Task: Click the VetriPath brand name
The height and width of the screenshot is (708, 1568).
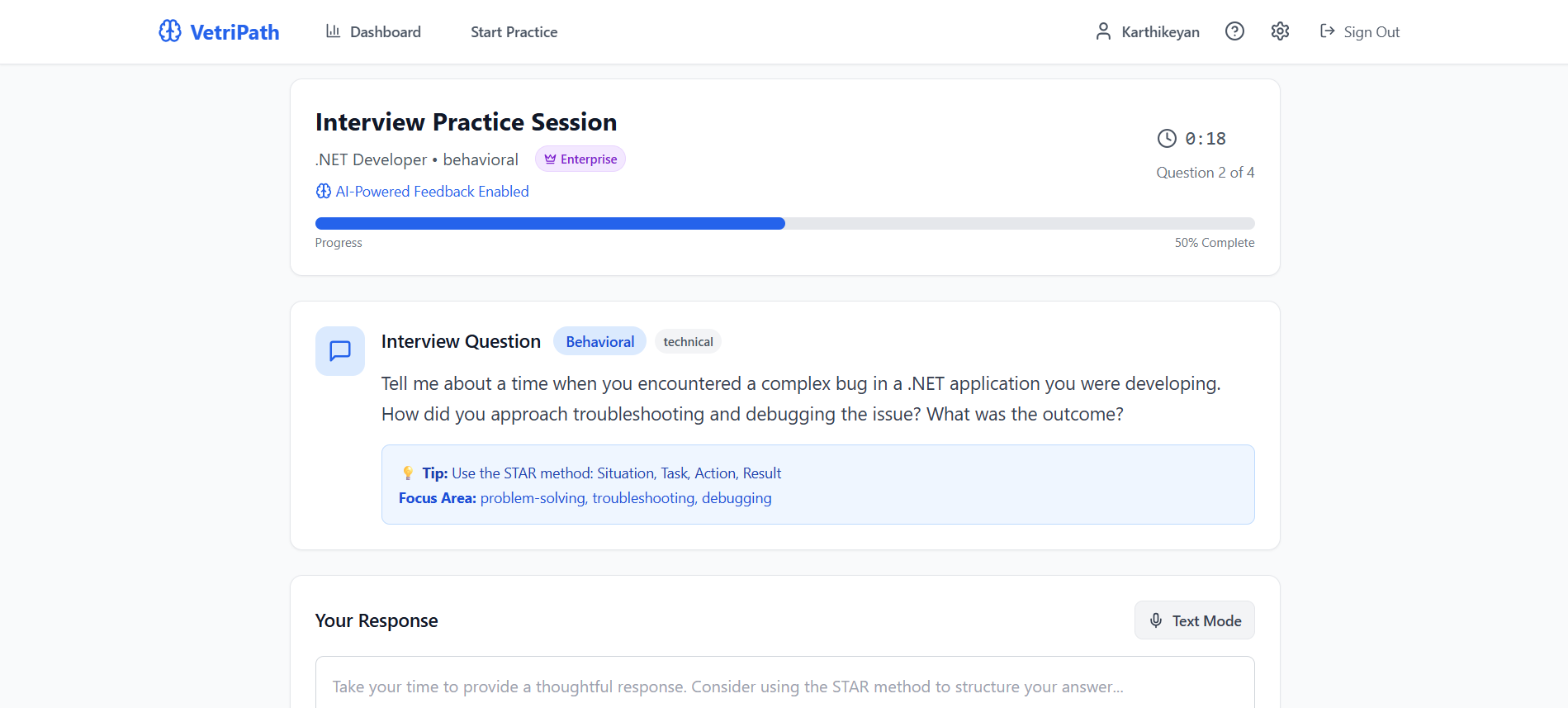Action: tap(234, 32)
